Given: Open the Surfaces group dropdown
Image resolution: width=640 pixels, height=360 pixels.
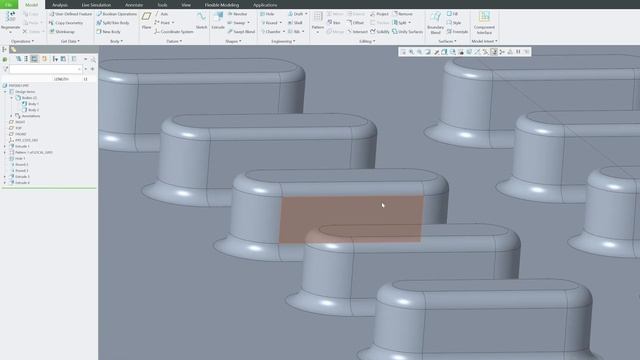Looking at the screenshot, I should point(447,41).
